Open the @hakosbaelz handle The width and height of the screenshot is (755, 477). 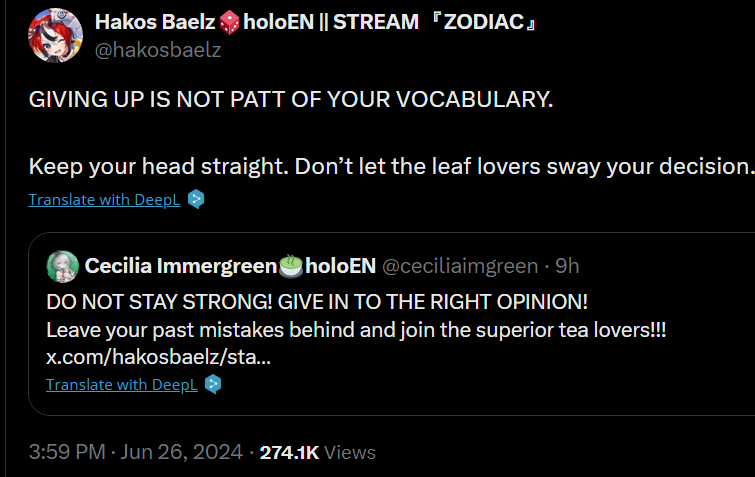point(158,50)
